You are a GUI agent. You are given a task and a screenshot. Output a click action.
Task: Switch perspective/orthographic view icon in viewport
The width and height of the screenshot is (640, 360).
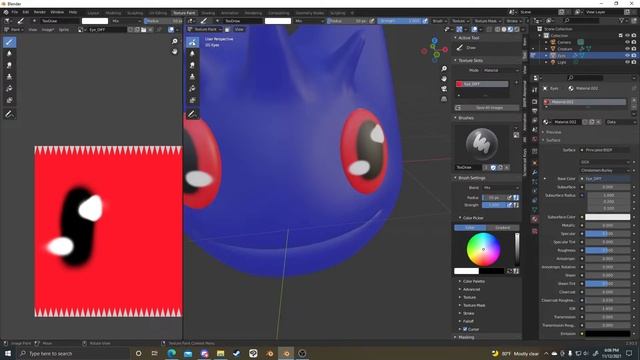coord(444,99)
